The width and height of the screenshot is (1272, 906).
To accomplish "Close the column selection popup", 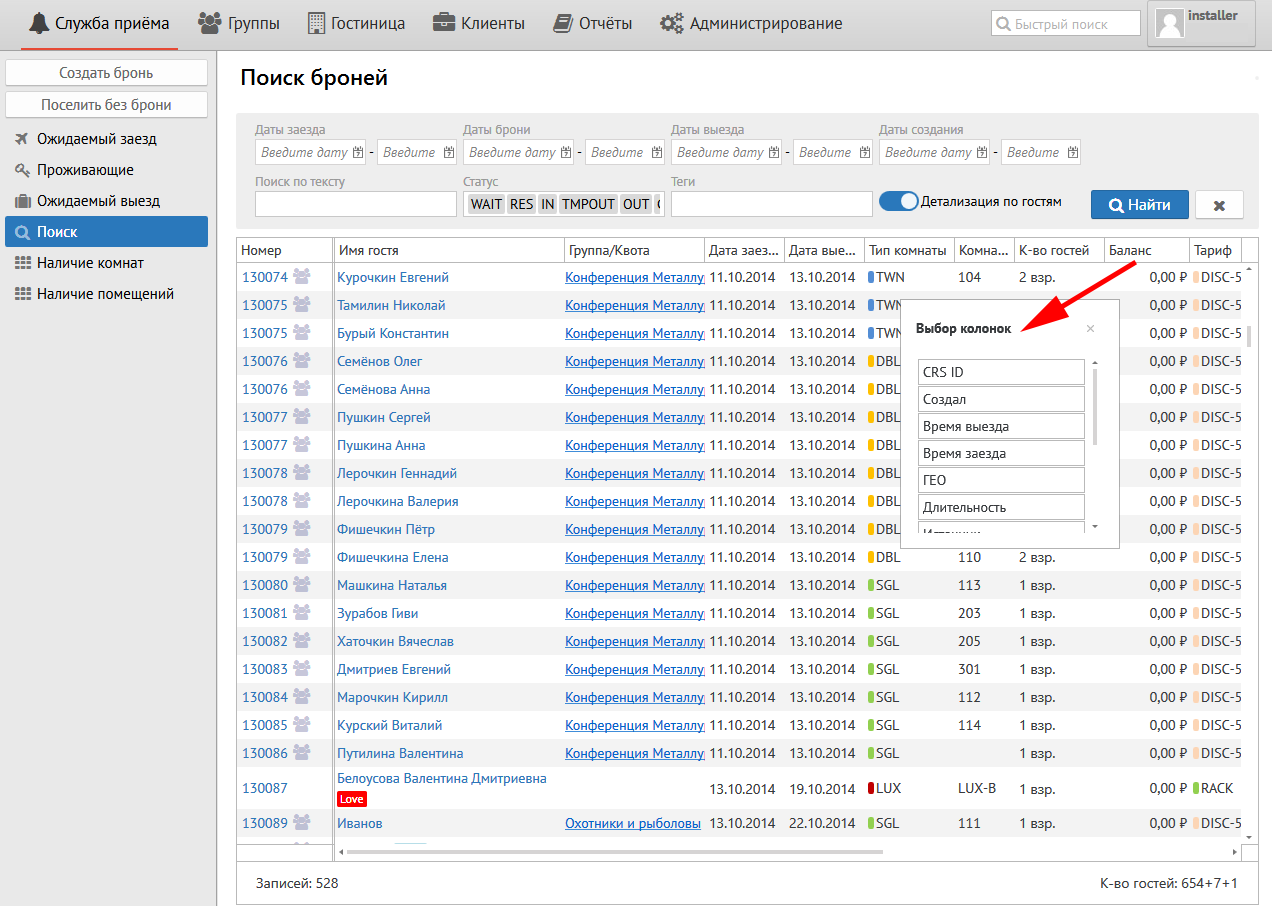I will tap(1090, 328).
